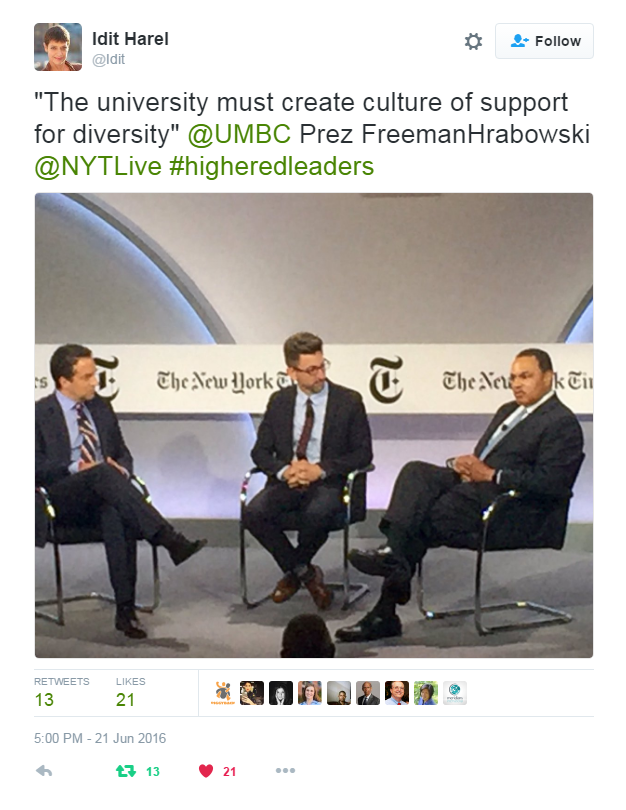Toggle the red heart like icon

point(206,771)
